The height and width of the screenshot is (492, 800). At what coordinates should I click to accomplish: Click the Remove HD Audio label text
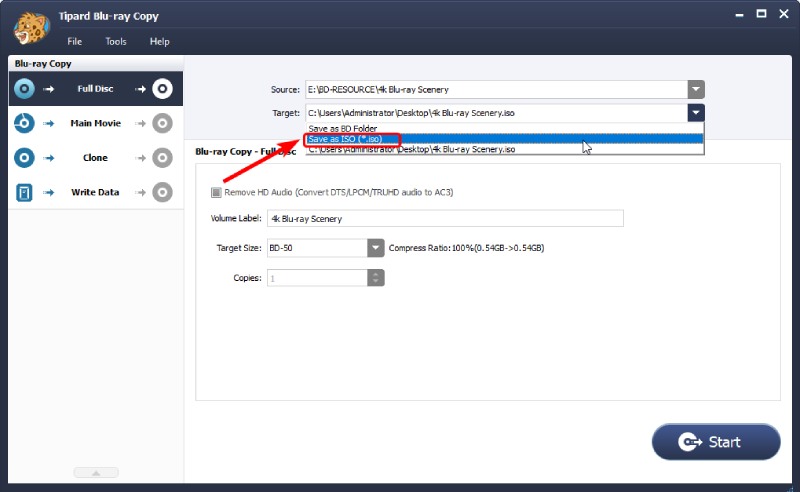coord(339,192)
